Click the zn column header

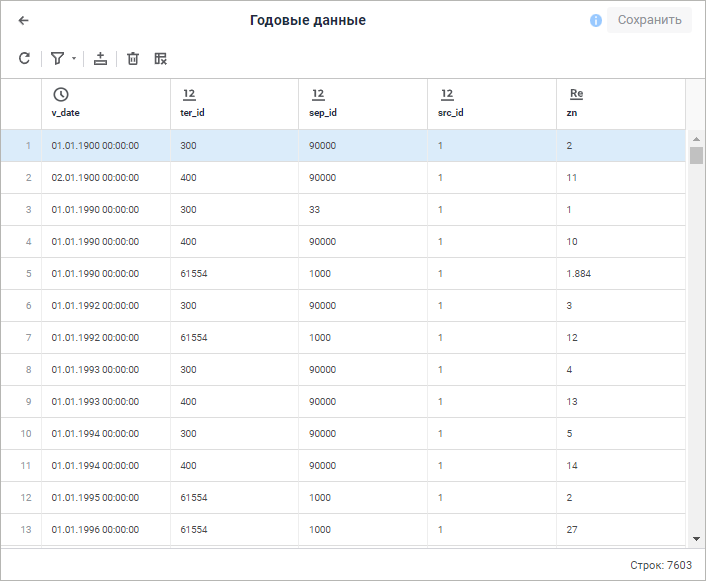click(620, 103)
